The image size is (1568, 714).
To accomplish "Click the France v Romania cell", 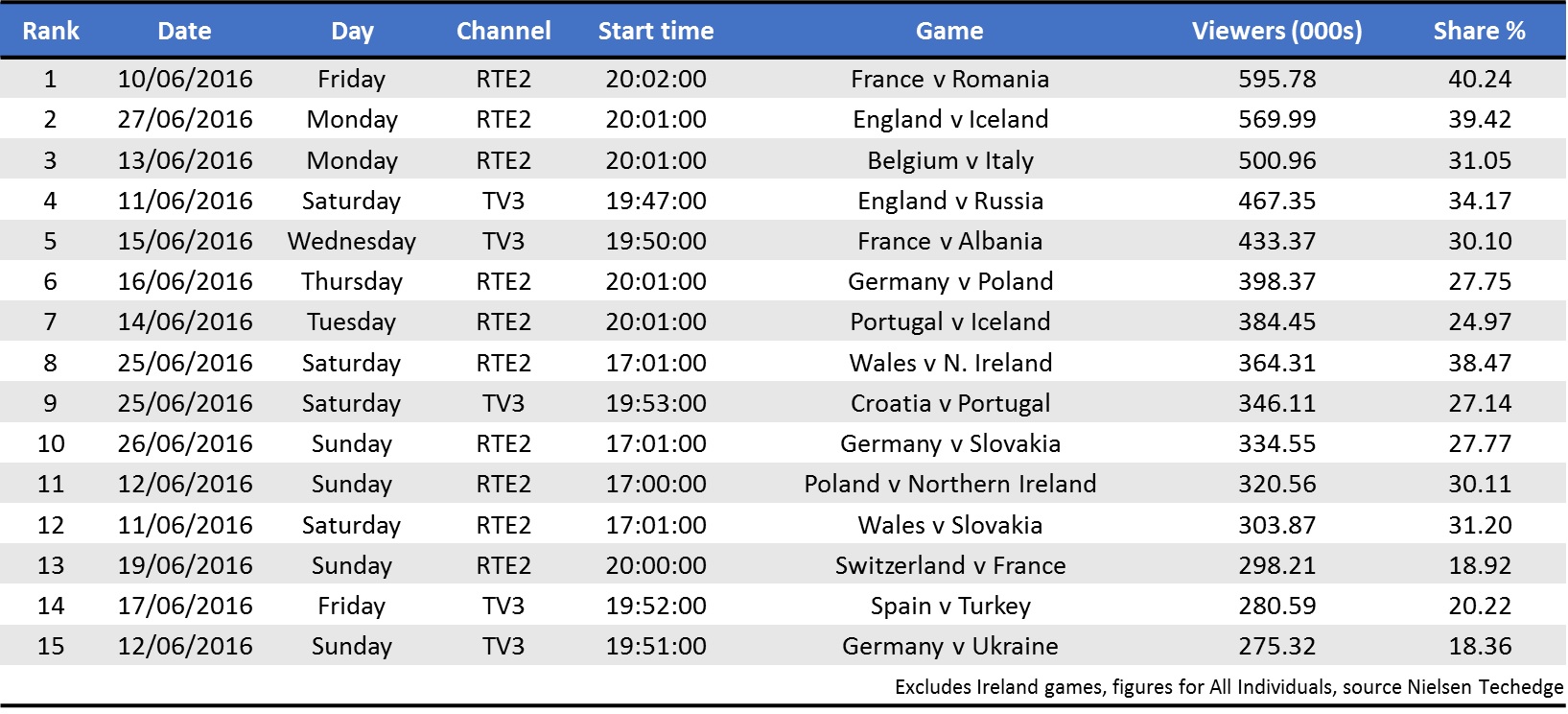I will tap(949, 79).
